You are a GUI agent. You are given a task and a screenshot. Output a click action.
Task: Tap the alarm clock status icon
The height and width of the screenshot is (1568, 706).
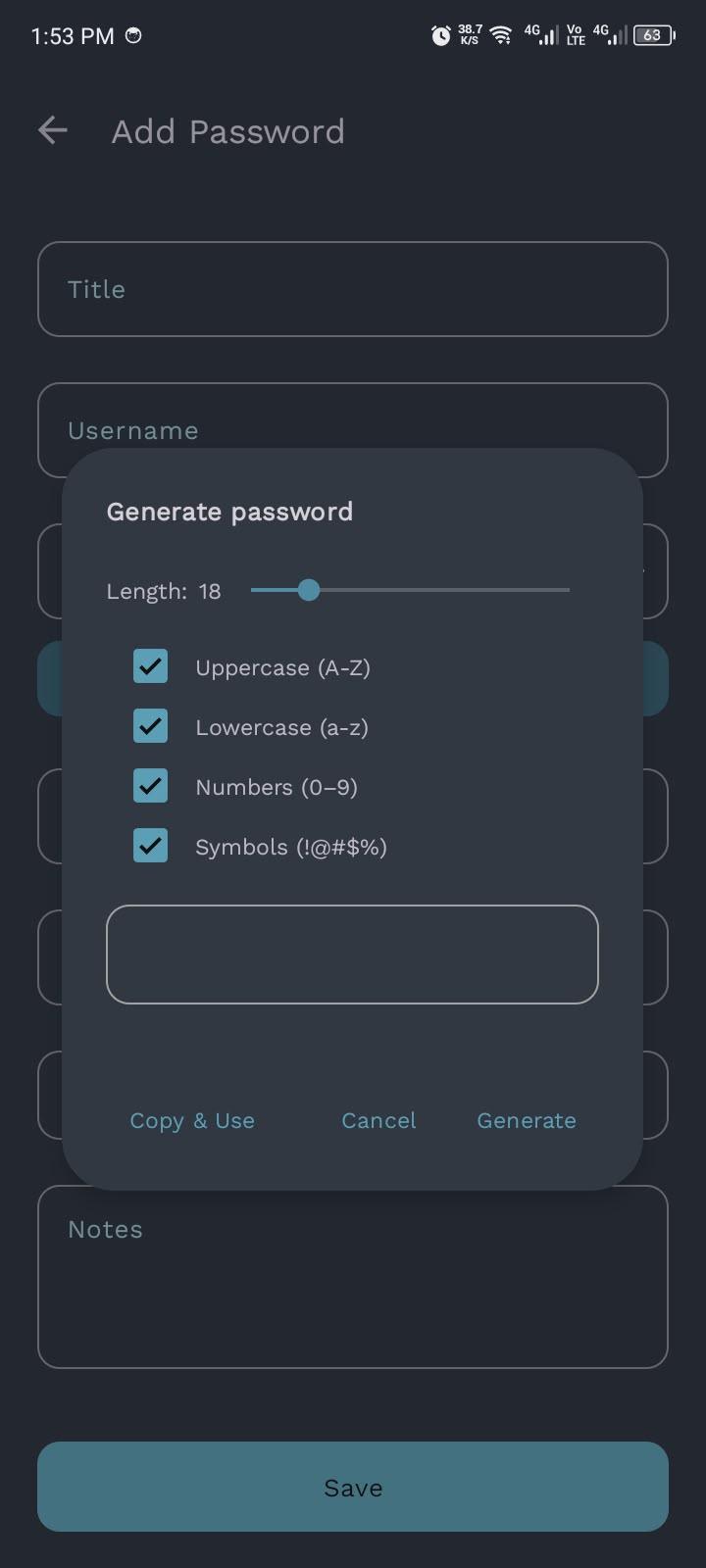point(441,36)
